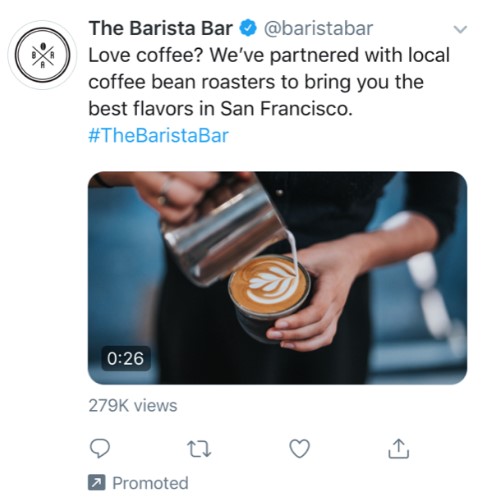Open the #TheBaristaBar hashtag
Viewport: 484px width, 500px height.
159,136
